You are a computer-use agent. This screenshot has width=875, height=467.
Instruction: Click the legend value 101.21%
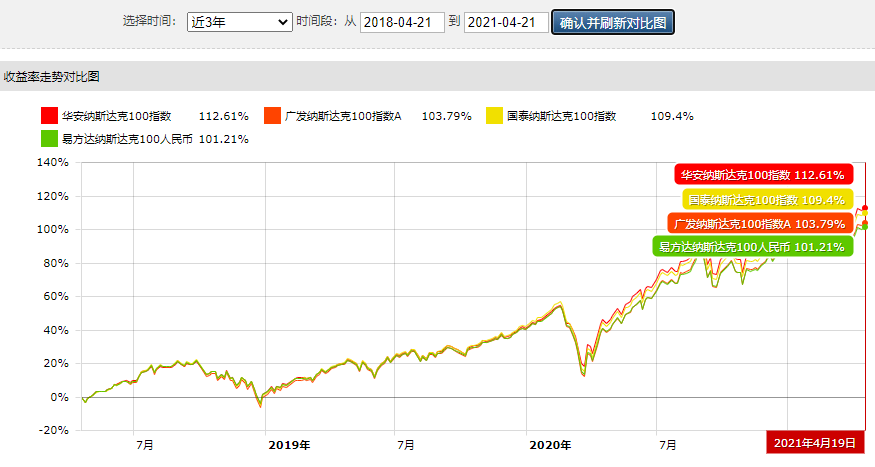click(x=223, y=139)
